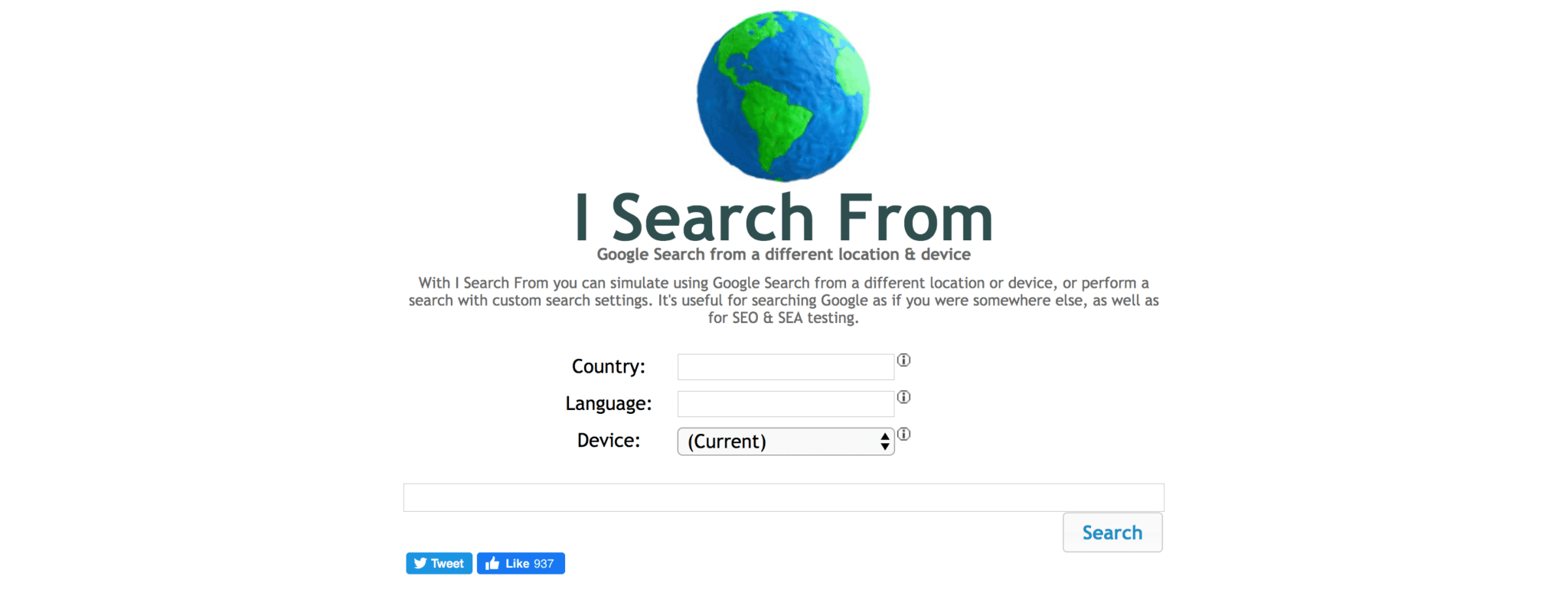The height and width of the screenshot is (609, 1568).
Task: Click into the wide search query box
Action: click(x=783, y=497)
